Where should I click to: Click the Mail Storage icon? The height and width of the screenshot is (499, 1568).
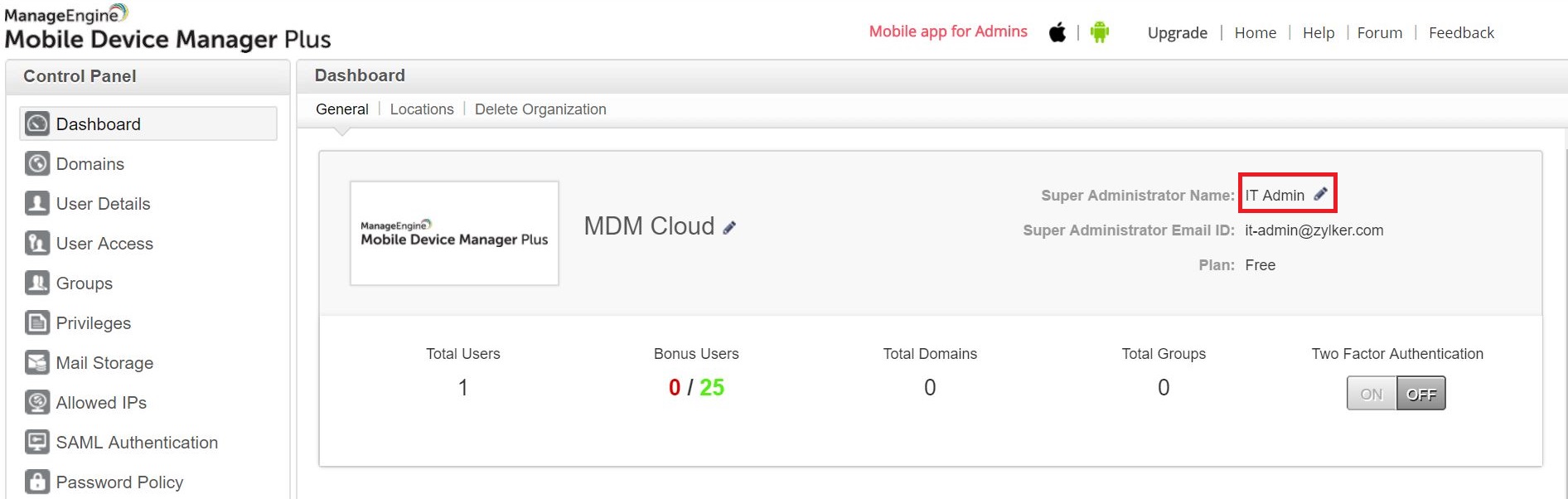(37, 362)
